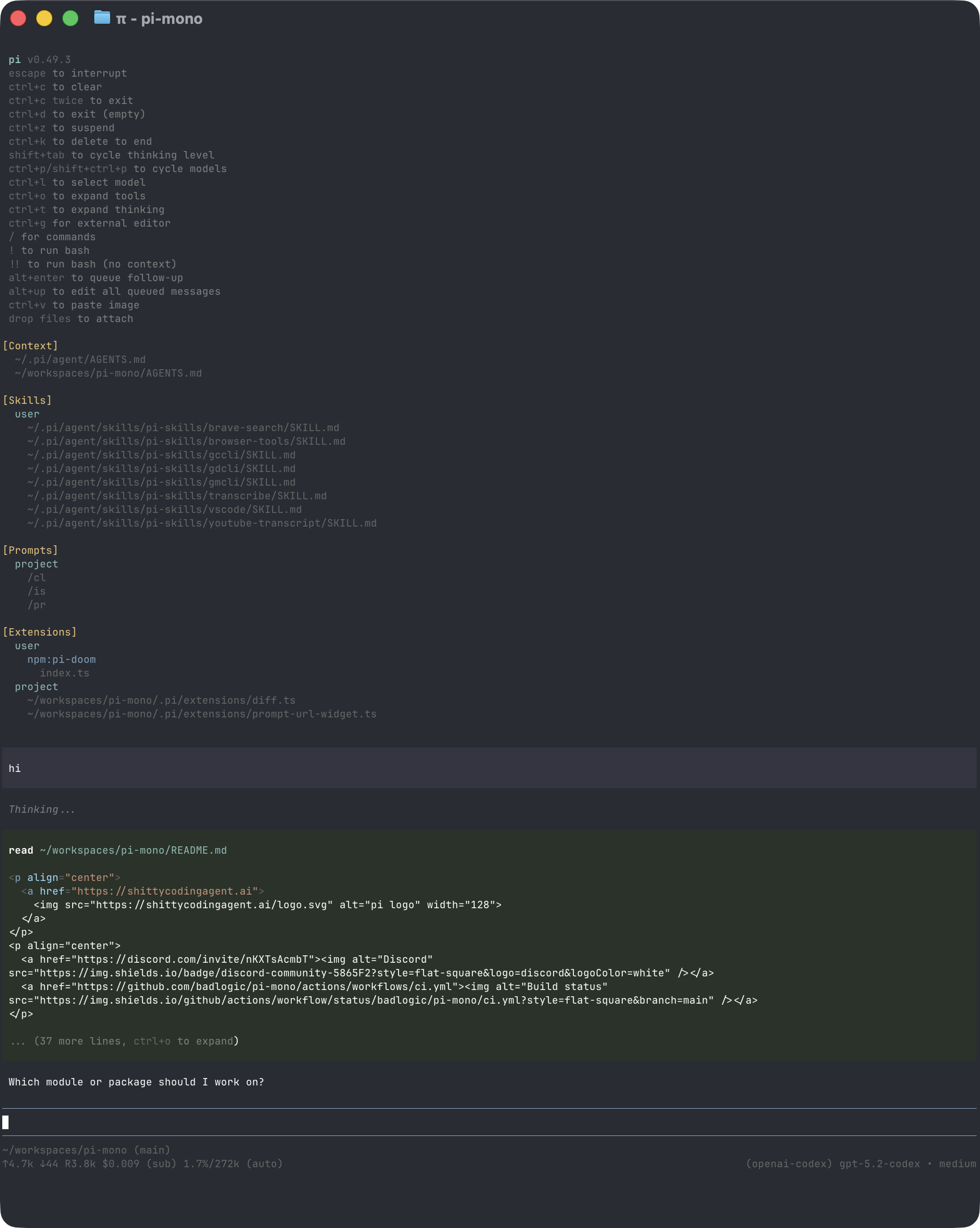Click the gpt-5.2-codex model name in the footer
This screenshot has height=1228, width=980.
click(879, 1164)
